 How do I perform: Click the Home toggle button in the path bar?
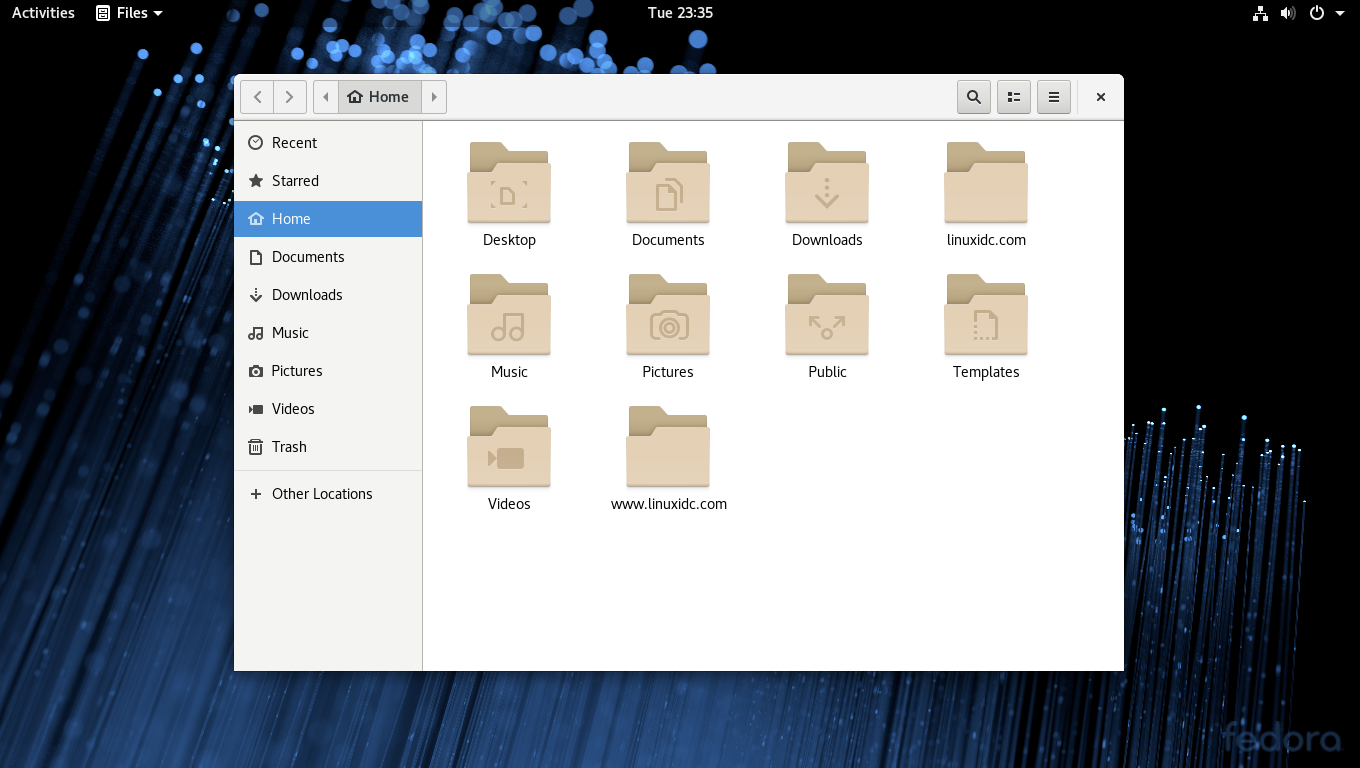379,96
